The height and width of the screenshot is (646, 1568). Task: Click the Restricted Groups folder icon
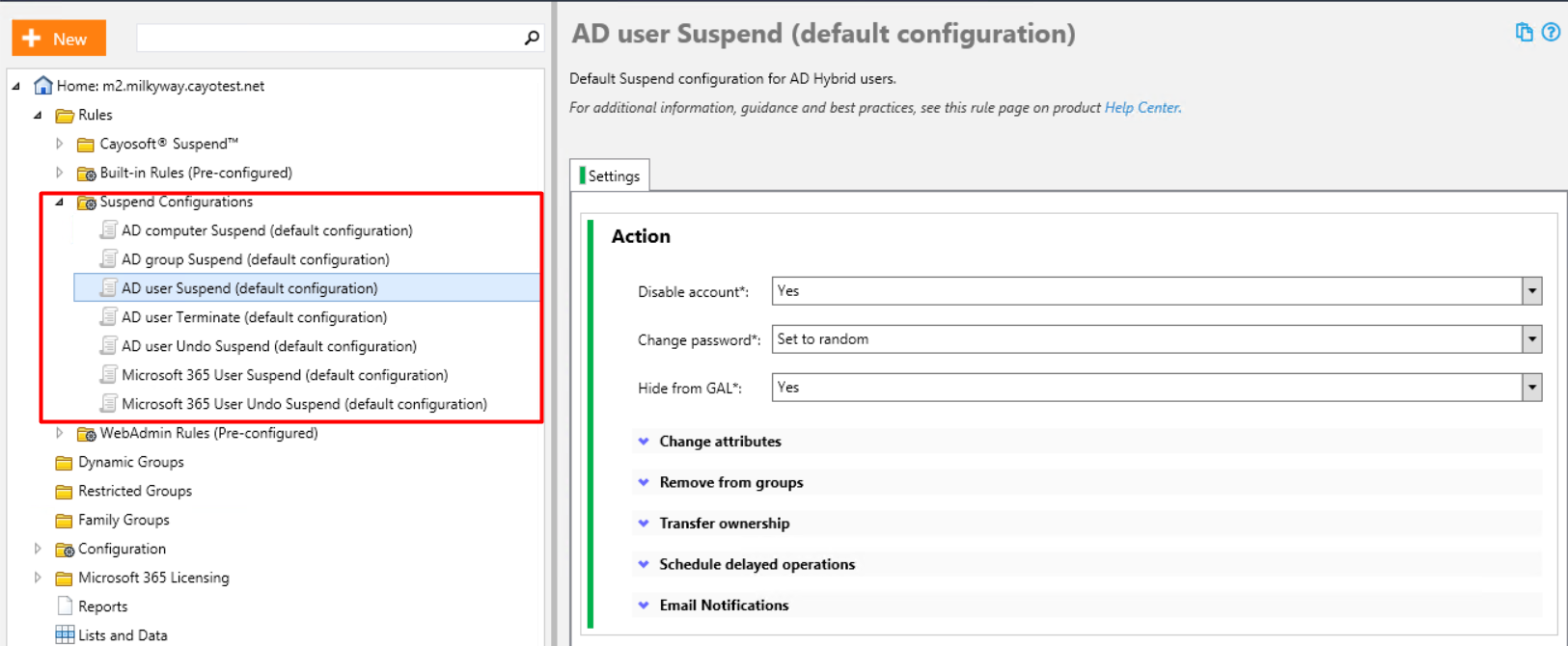click(x=65, y=492)
